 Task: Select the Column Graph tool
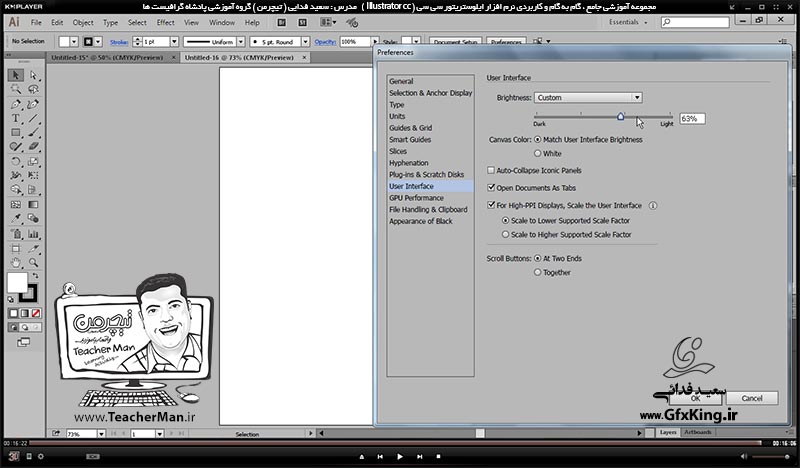pyautogui.click(x=34, y=234)
